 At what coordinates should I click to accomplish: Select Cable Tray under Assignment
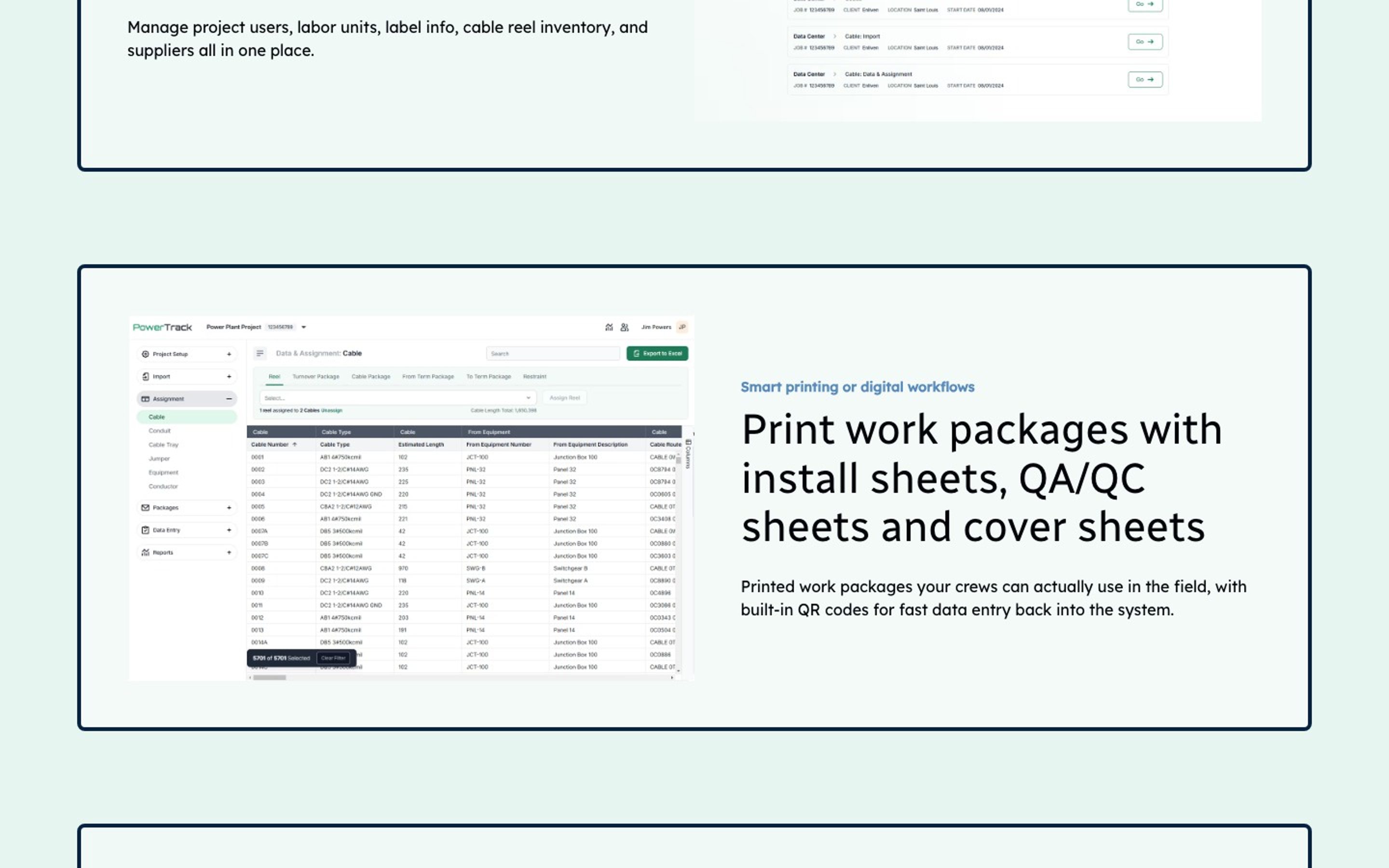pyautogui.click(x=163, y=445)
